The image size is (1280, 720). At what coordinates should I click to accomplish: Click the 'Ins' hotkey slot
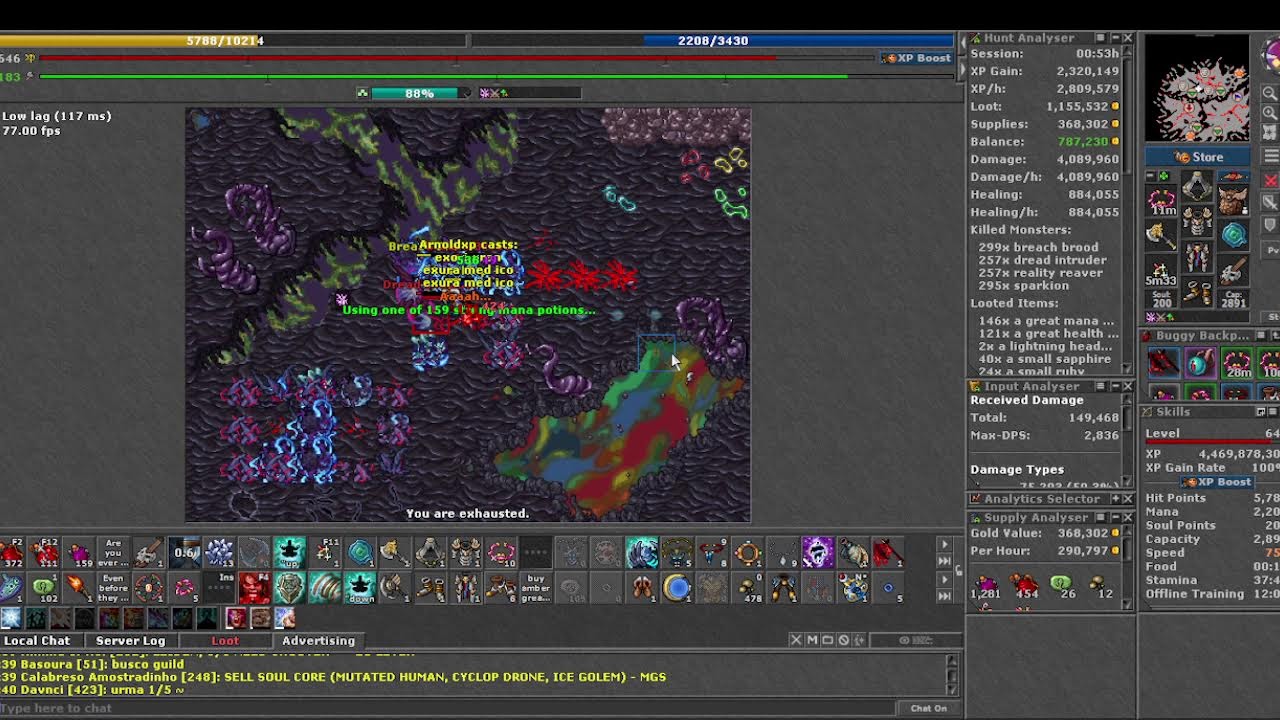point(219,588)
